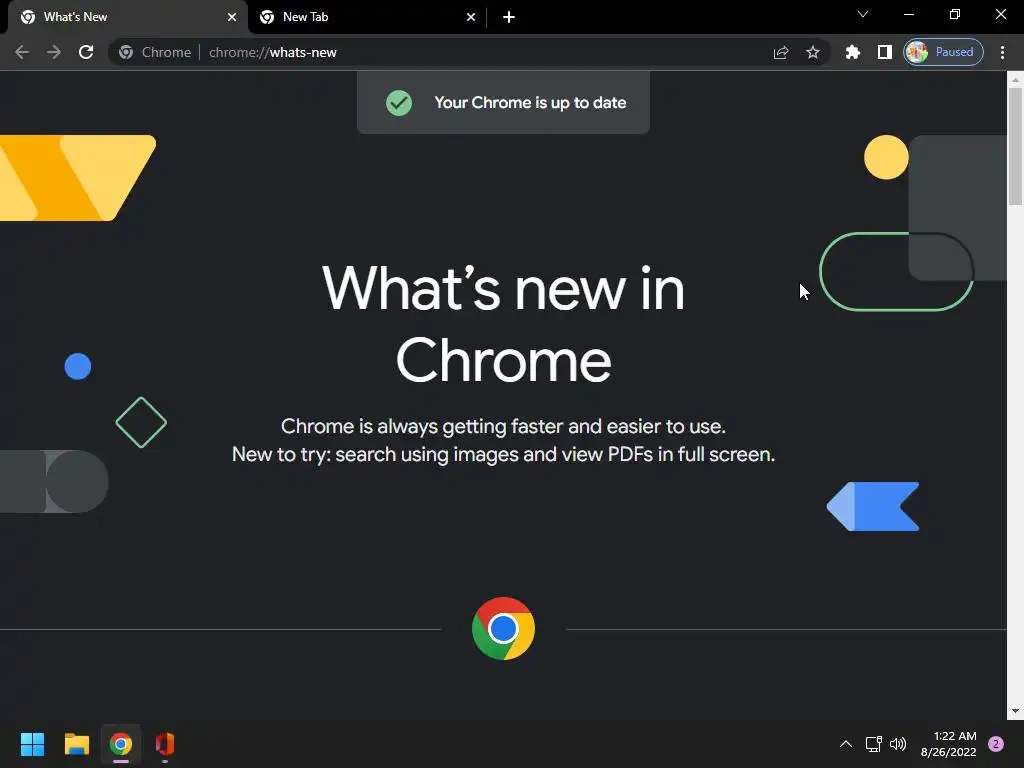Minimize the Chrome window
The width and height of the screenshot is (1024, 768).
pyautogui.click(x=908, y=14)
